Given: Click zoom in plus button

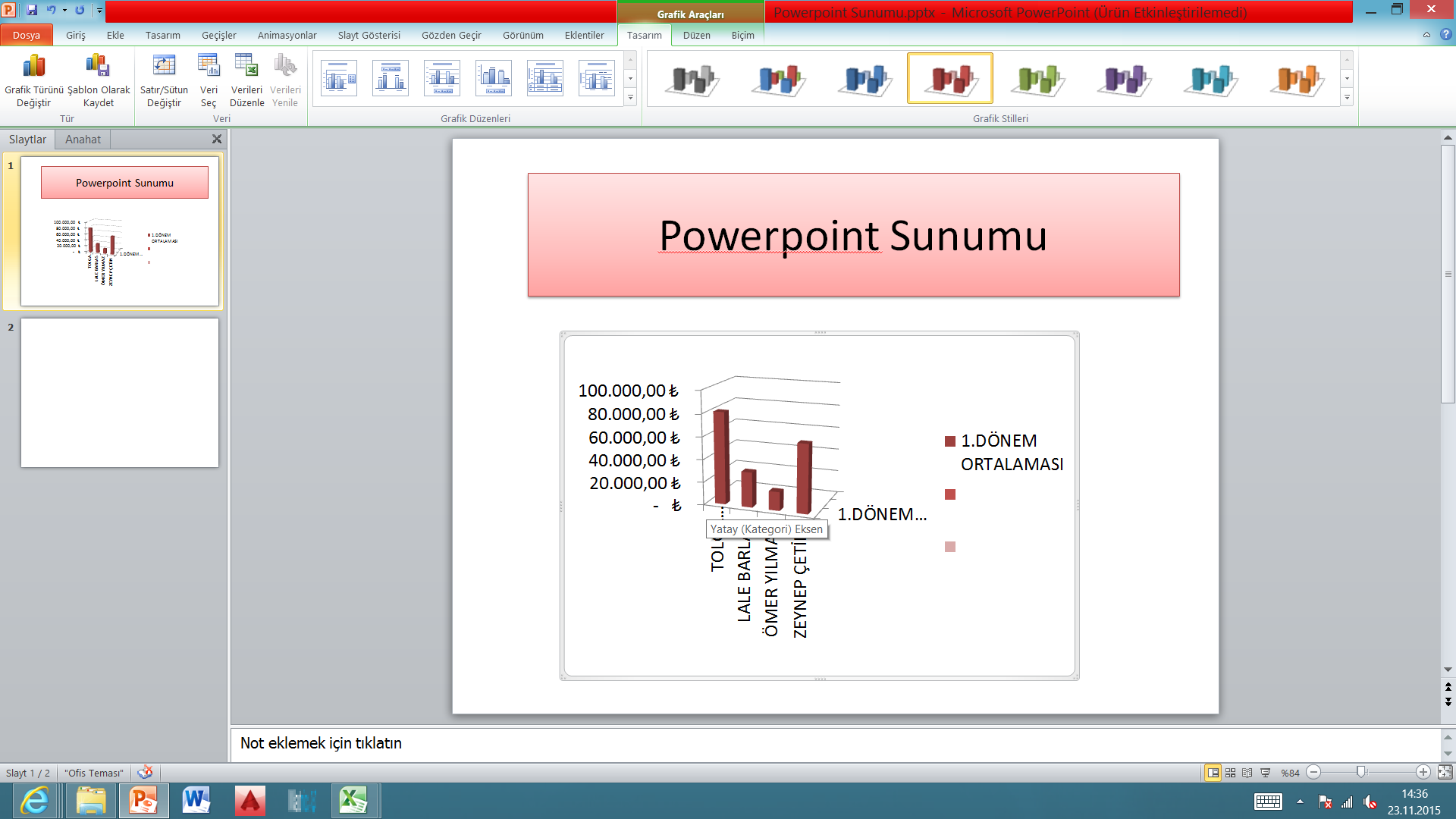Looking at the screenshot, I should pos(1423,772).
